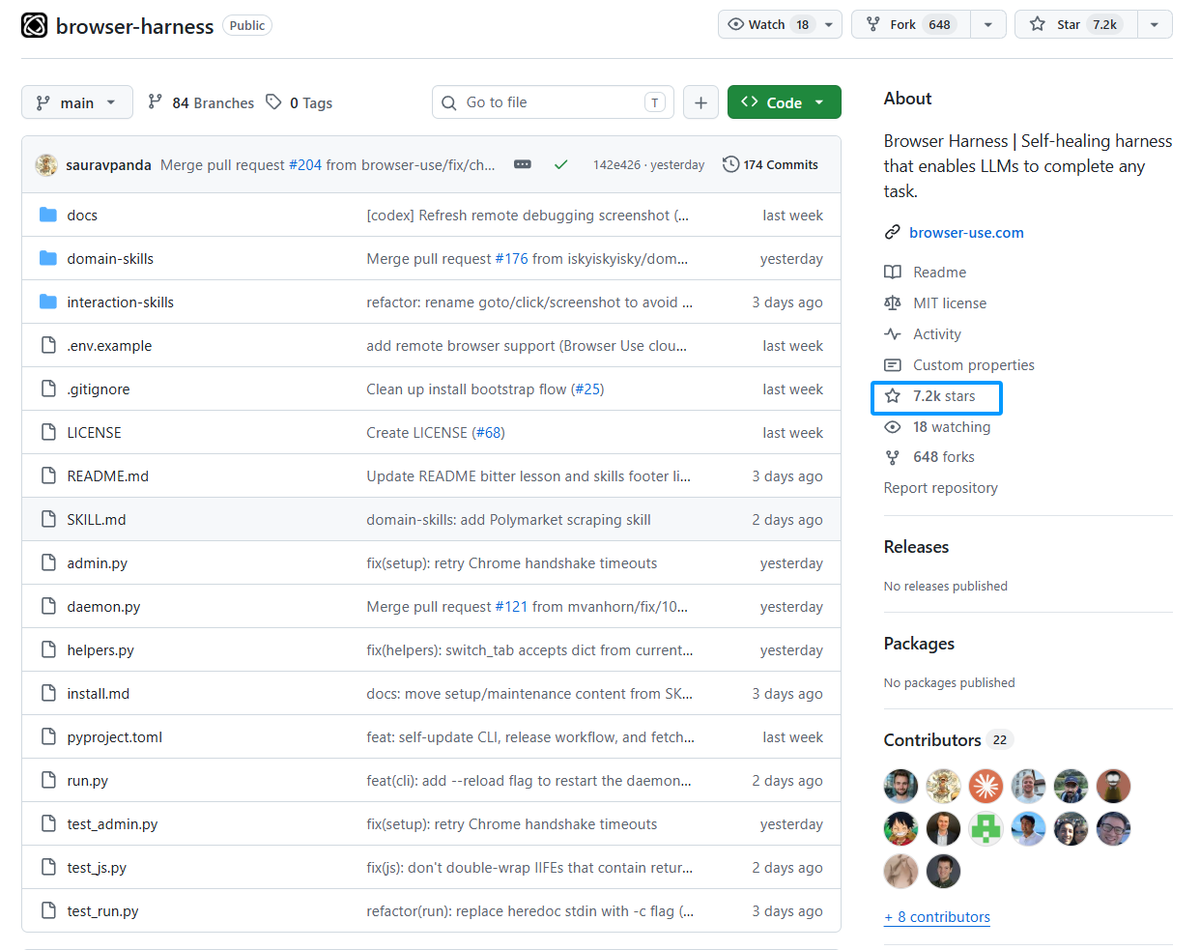Open the browser-use.com website link
This screenshot has width=1200, height=950.
[966, 233]
